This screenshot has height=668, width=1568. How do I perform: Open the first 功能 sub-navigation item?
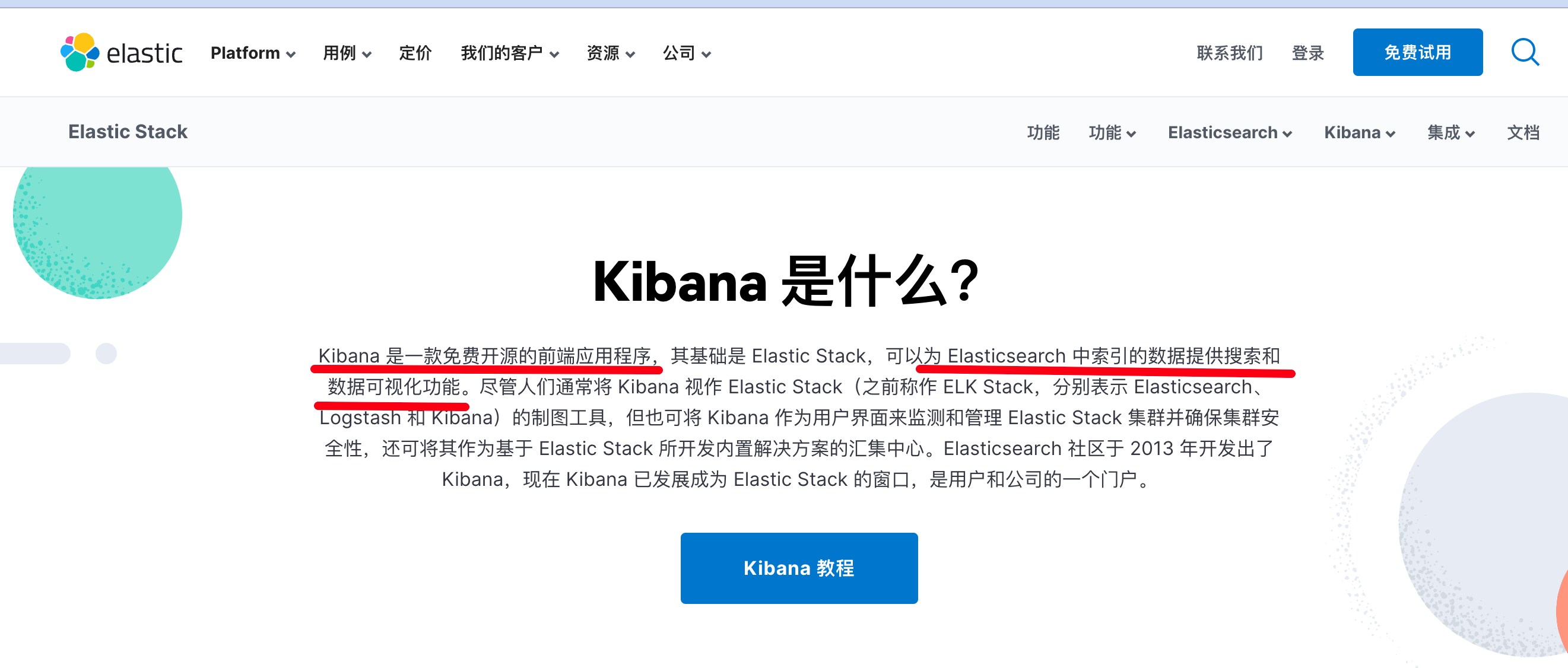click(x=1043, y=133)
